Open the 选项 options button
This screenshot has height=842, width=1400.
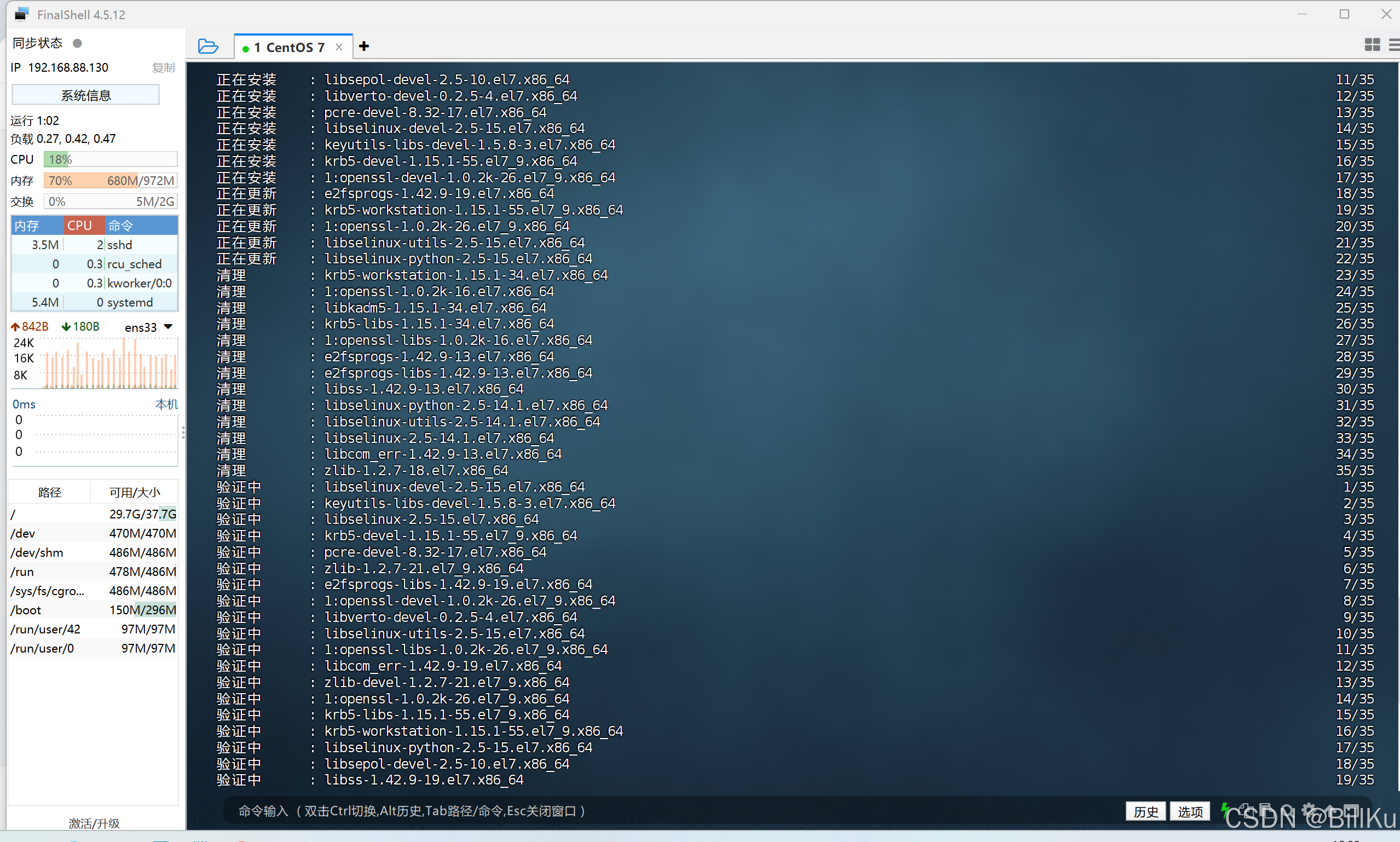click(x=1190, y=812)
